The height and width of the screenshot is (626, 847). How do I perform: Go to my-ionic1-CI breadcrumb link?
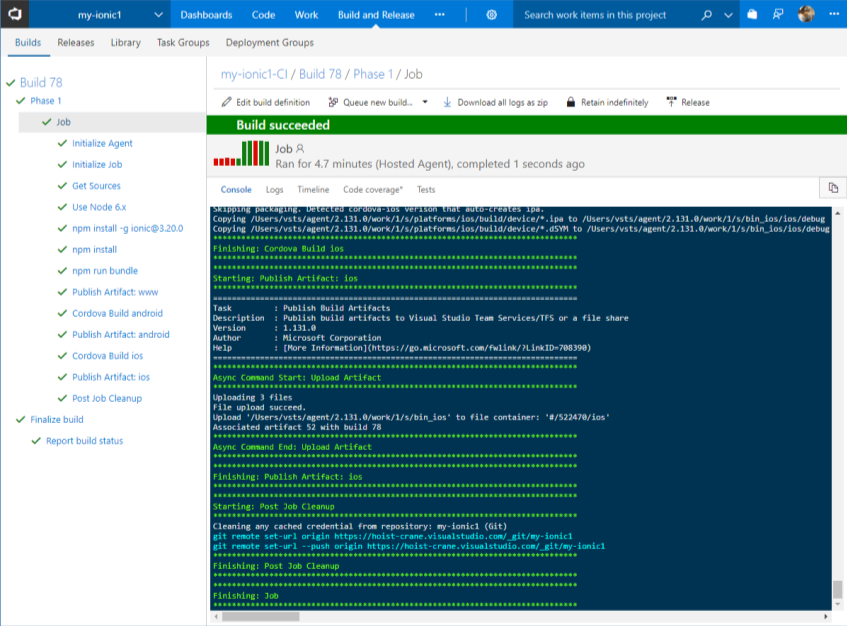click(254, 74)
